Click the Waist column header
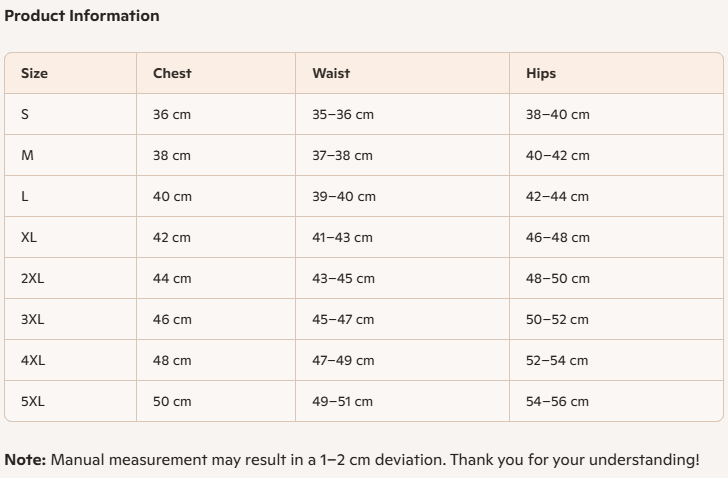The width and height of the screenshot is (728, 478). click(331, 73)
